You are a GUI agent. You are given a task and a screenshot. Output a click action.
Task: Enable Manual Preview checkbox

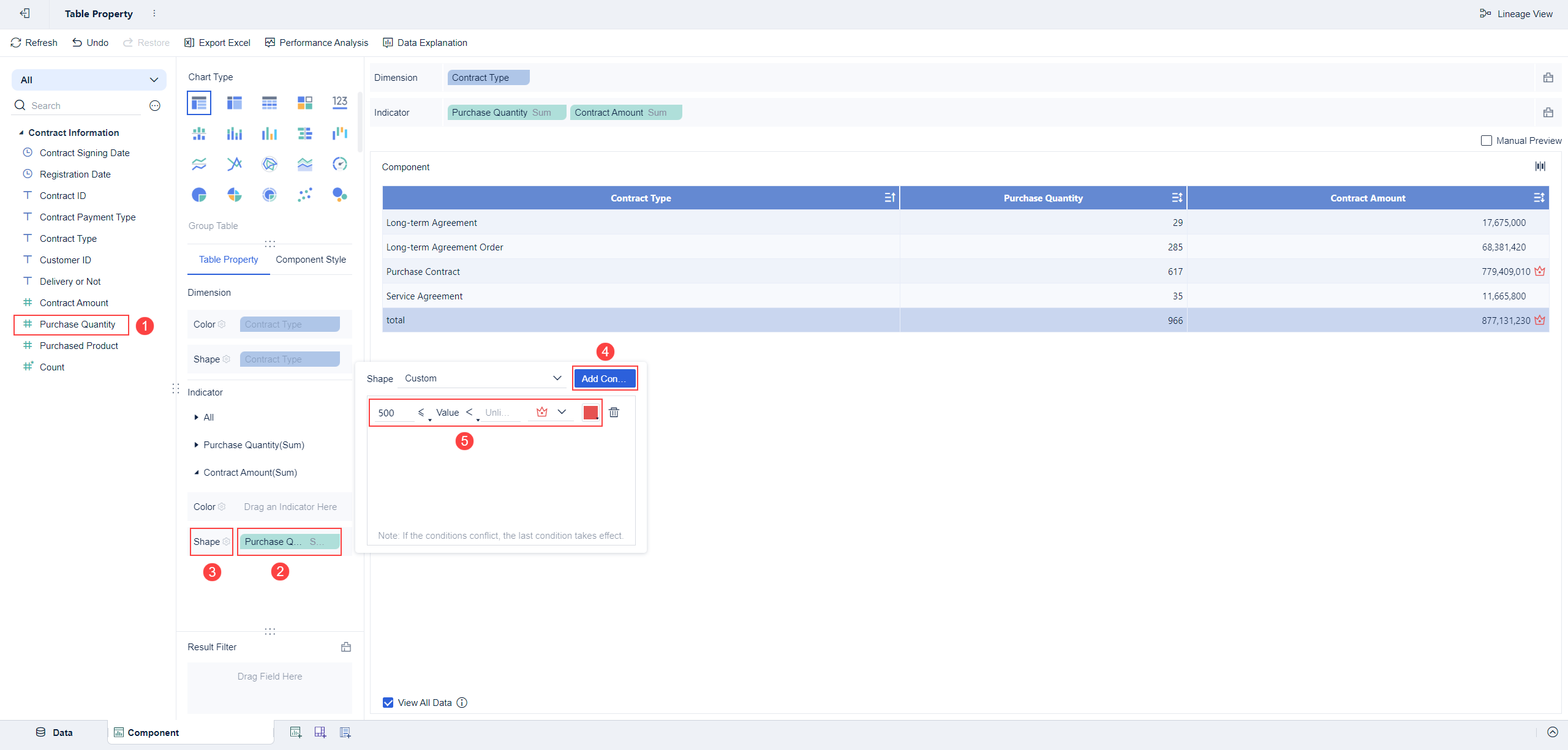click(x=1486, y=141)
